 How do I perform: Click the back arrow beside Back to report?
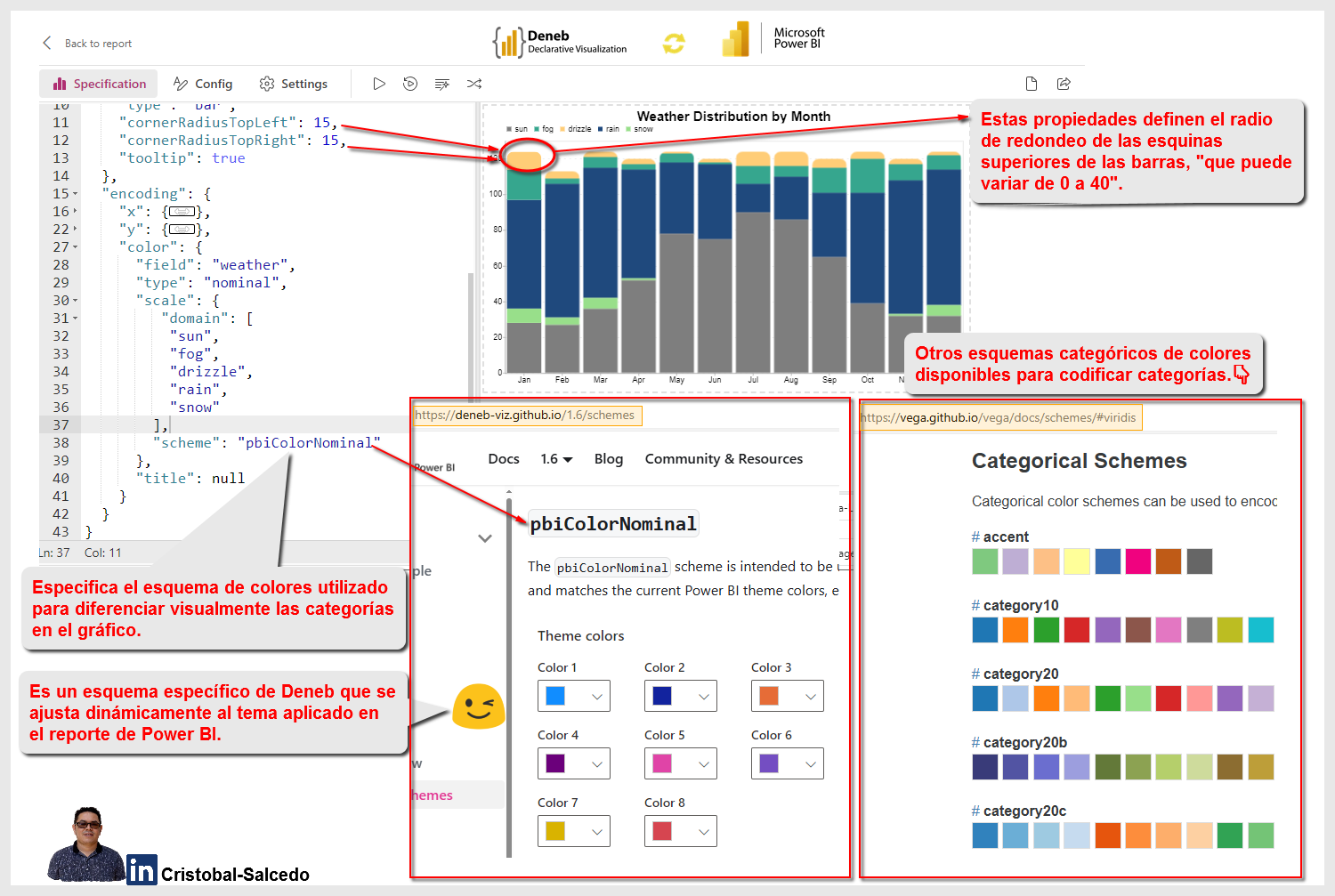[x=47, y=43]
